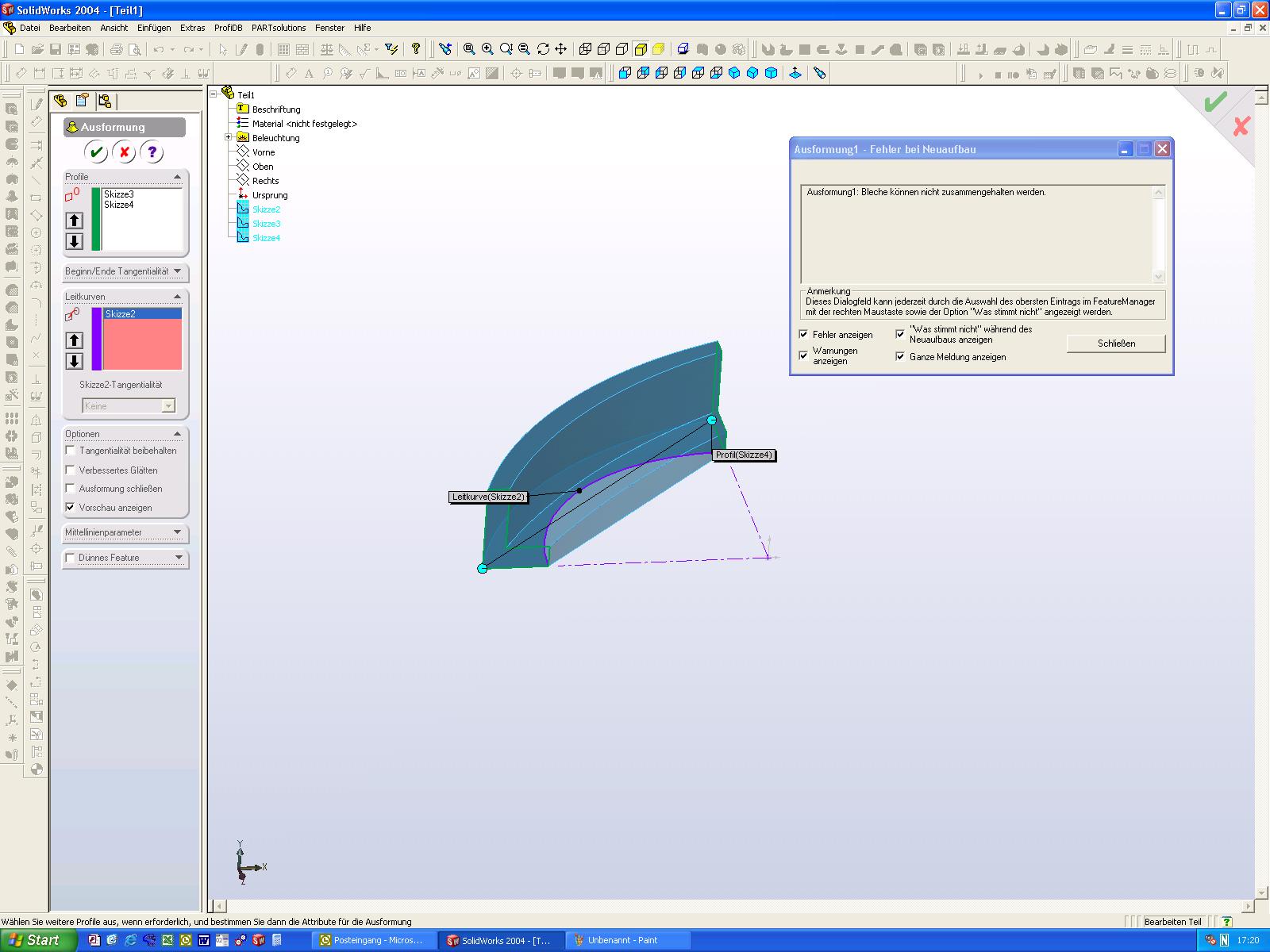Uncheck 'Ganze Meldung anzeigen' checkbox
The height and width of the screenshot is (952, 1270).
(900, 356)
